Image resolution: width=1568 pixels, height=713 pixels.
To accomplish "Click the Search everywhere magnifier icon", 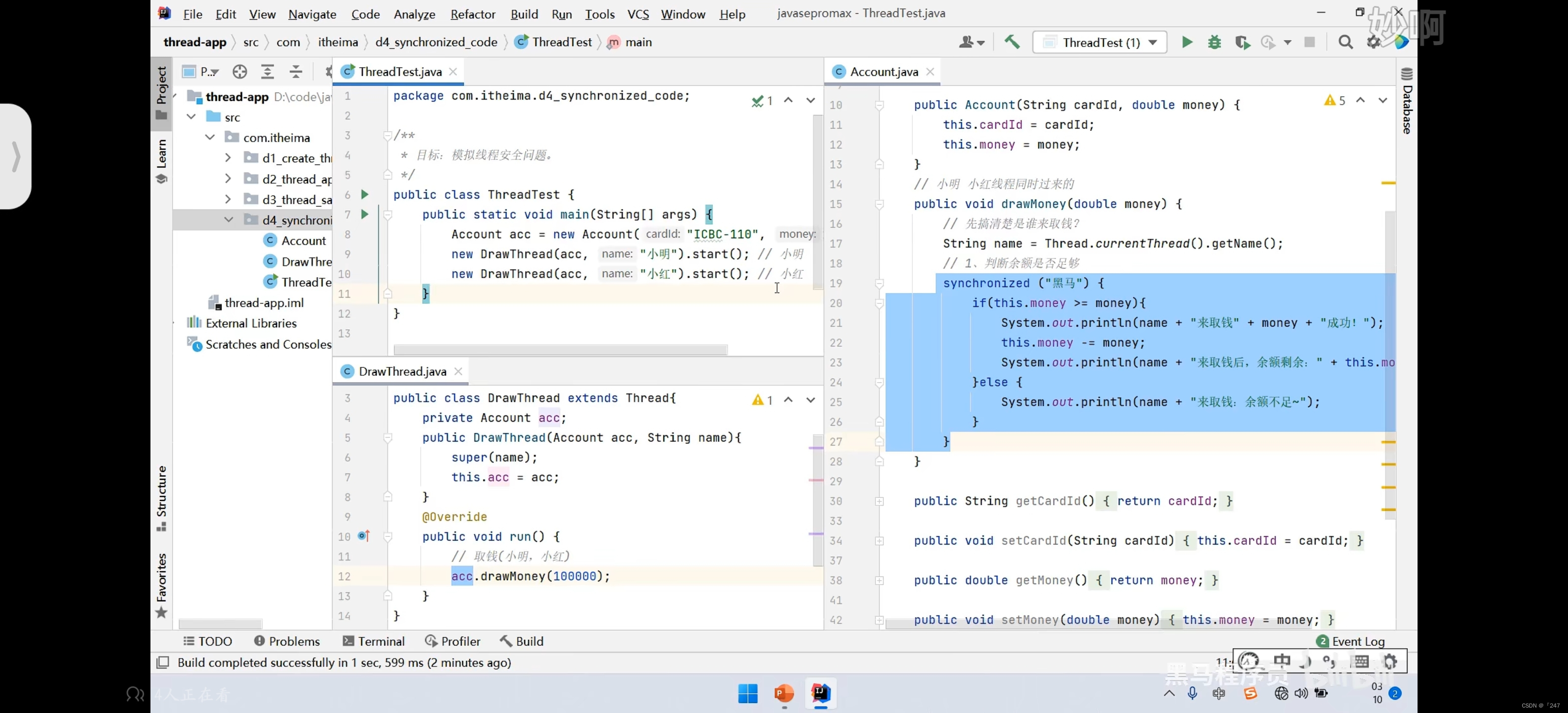I will tap(1345, 42).
